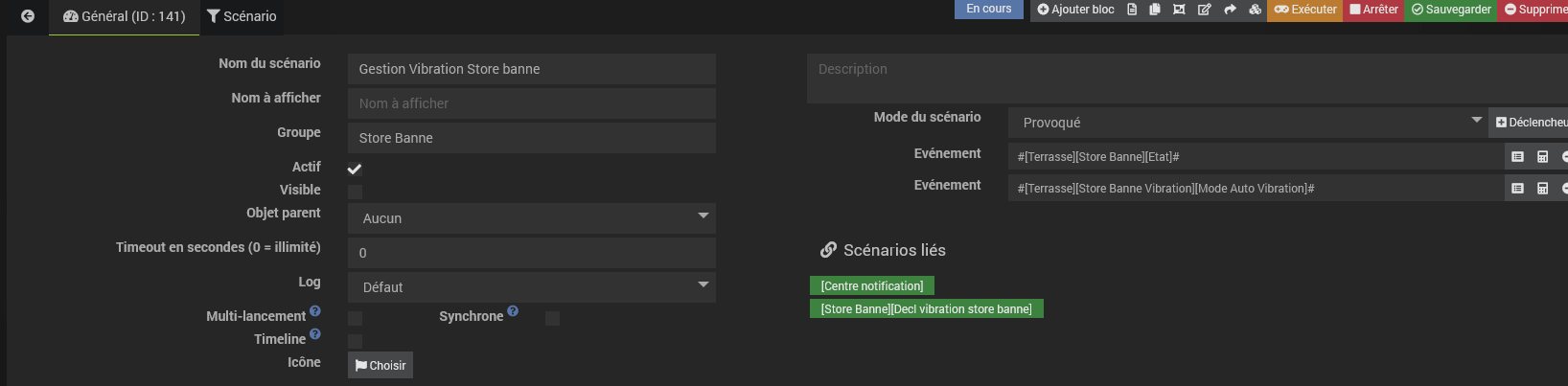Open command list icon for Store Banne Etat event
This screenshot has height=386, width=1568.
click(x=1517, y=157)
